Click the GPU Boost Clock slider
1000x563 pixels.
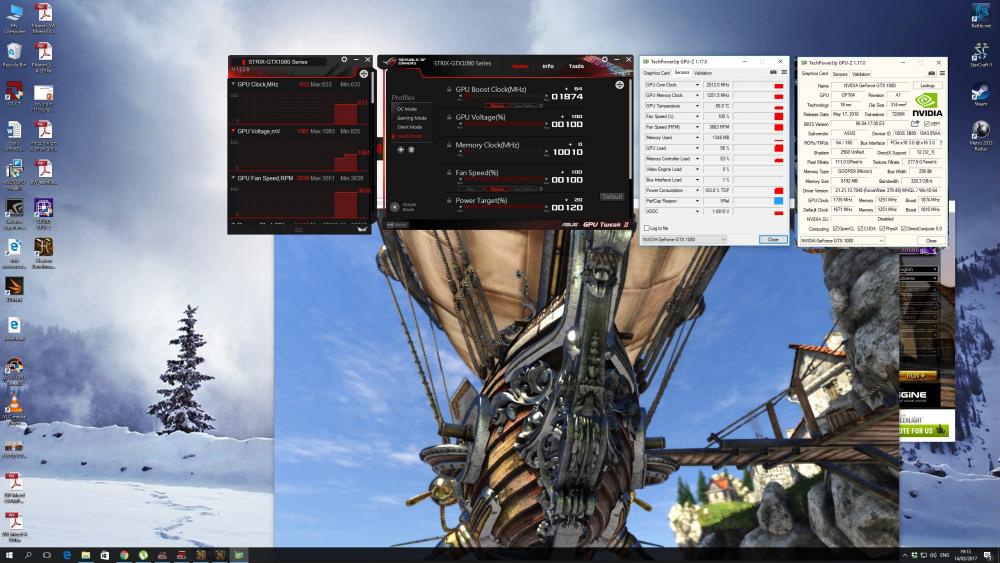pyautogui.click(x=503, y=96)
